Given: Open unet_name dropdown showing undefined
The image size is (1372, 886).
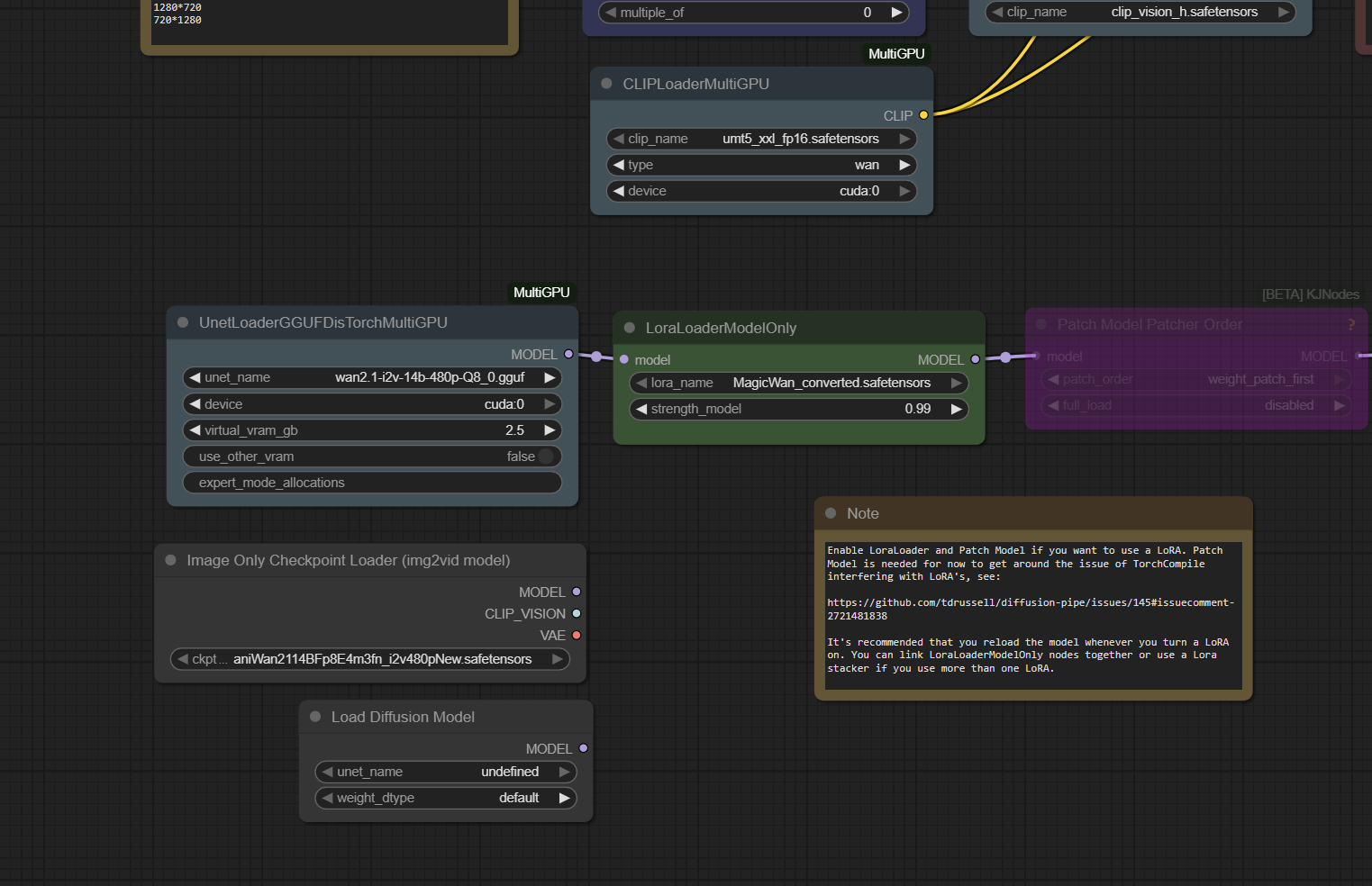Looking at the screenshot, I should point(446,772).
